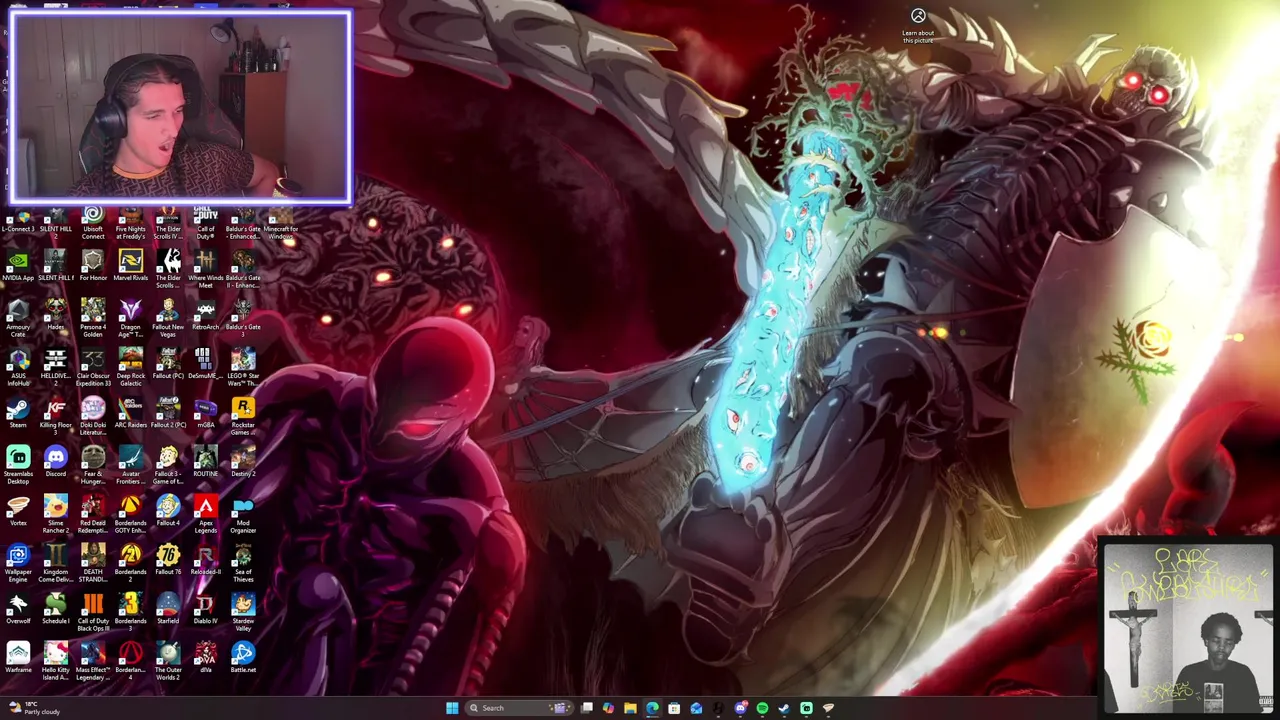Open the For Honor shortcut
This screenshot has width=1280, height=720.
coord(93,266)
